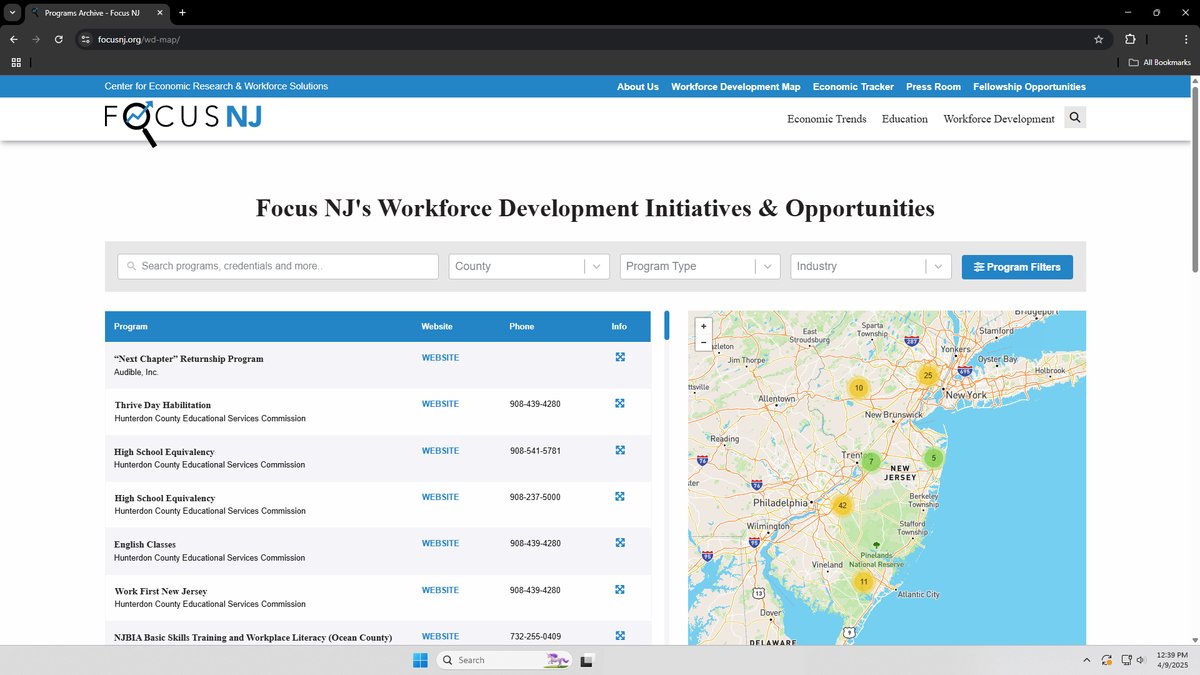
Task: Bookmark this page with star icon
Action: point(1098,39)
